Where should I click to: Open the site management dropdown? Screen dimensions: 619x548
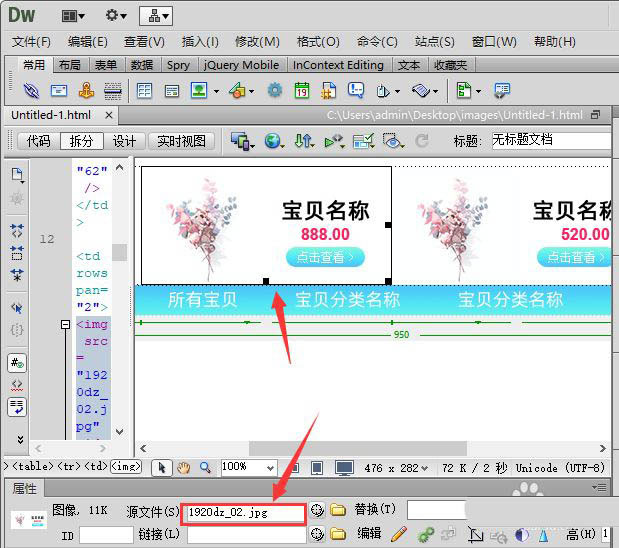click(156, 16)
